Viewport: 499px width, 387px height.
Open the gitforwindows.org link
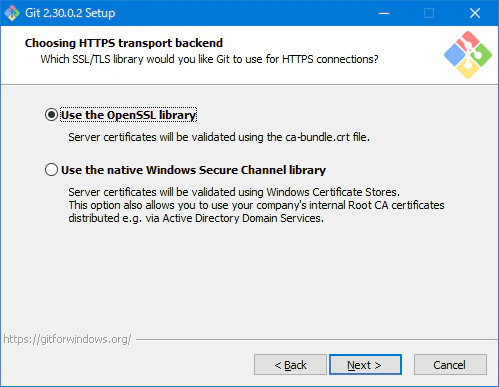click(x=67, y=339)
